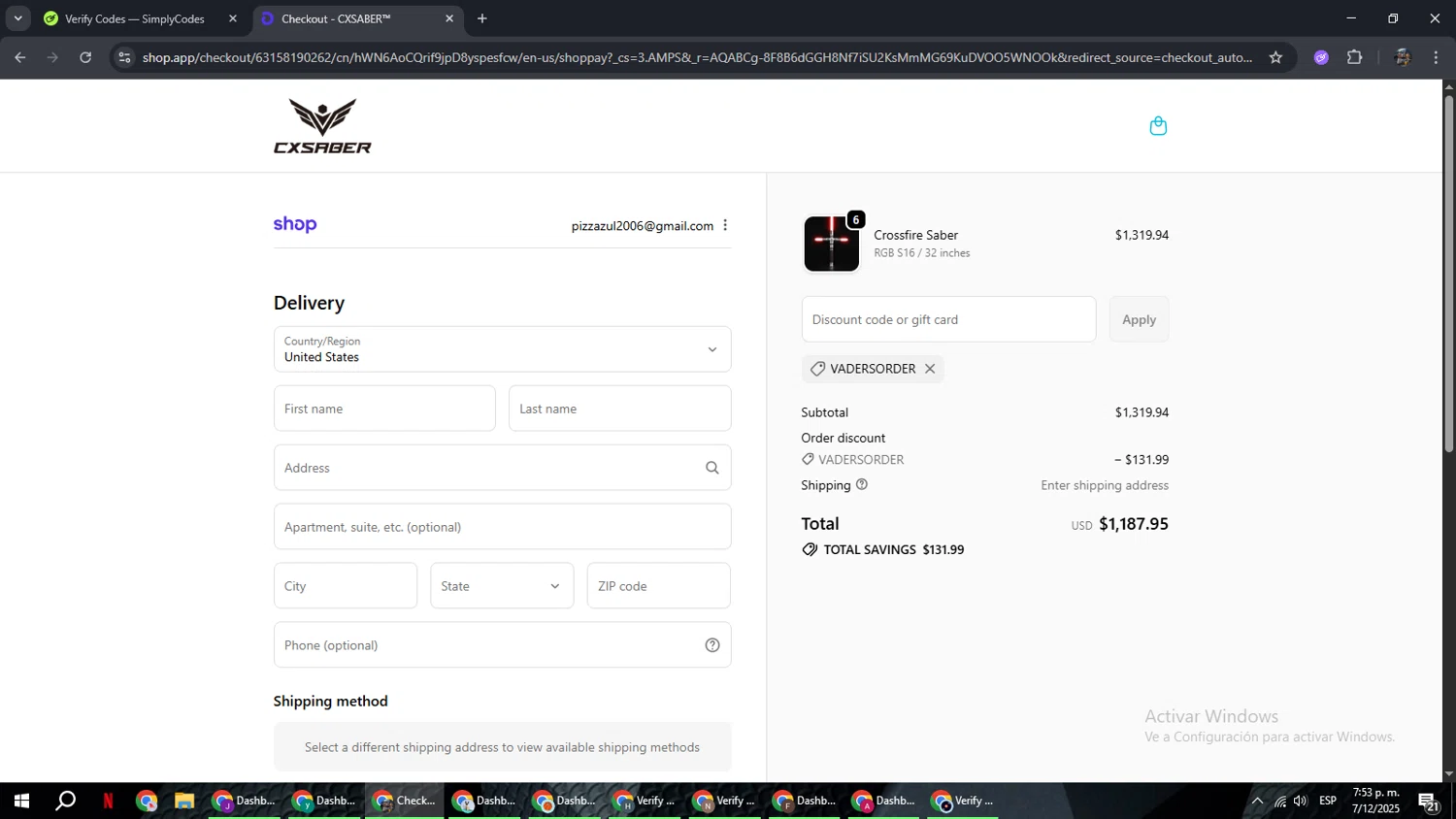Click the Subtotal amount $1,319.94
This screenshot has height=819, width=1456.
(x=1142, y=412)
